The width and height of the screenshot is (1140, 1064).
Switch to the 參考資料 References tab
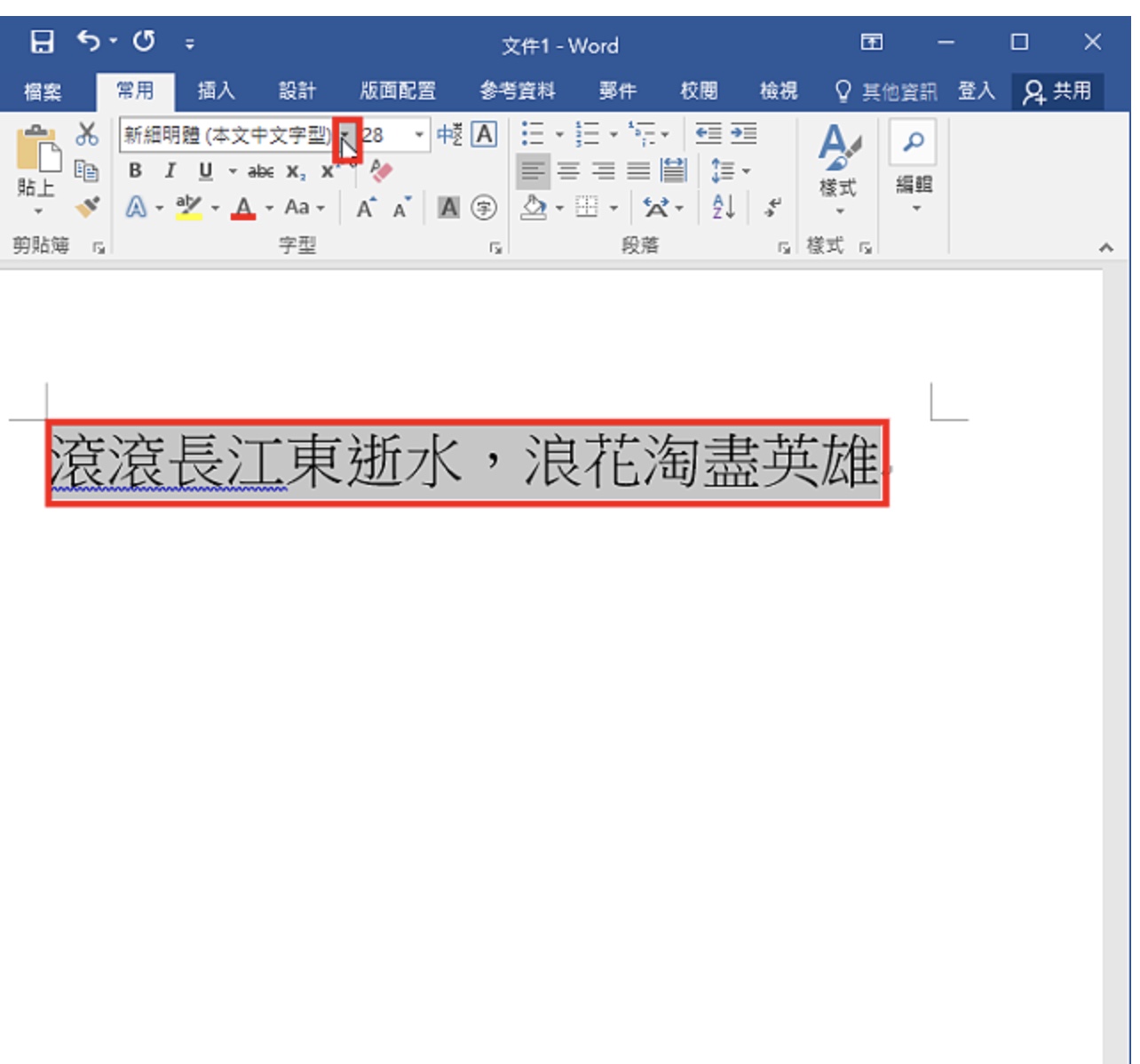click(x=518, y=91)
